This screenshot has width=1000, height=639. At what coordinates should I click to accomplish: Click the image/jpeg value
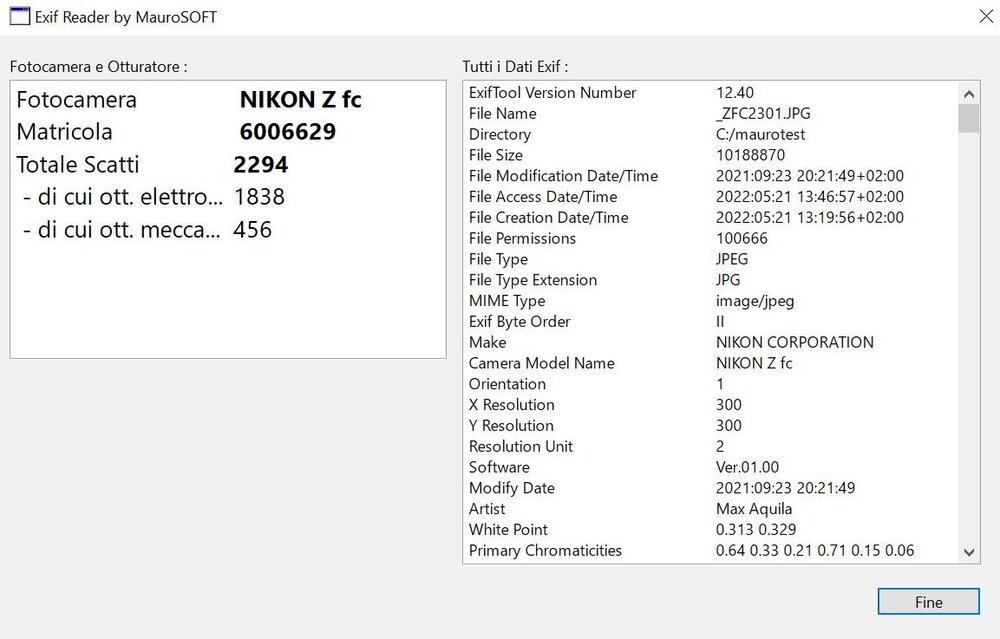(x=755, y=301)
